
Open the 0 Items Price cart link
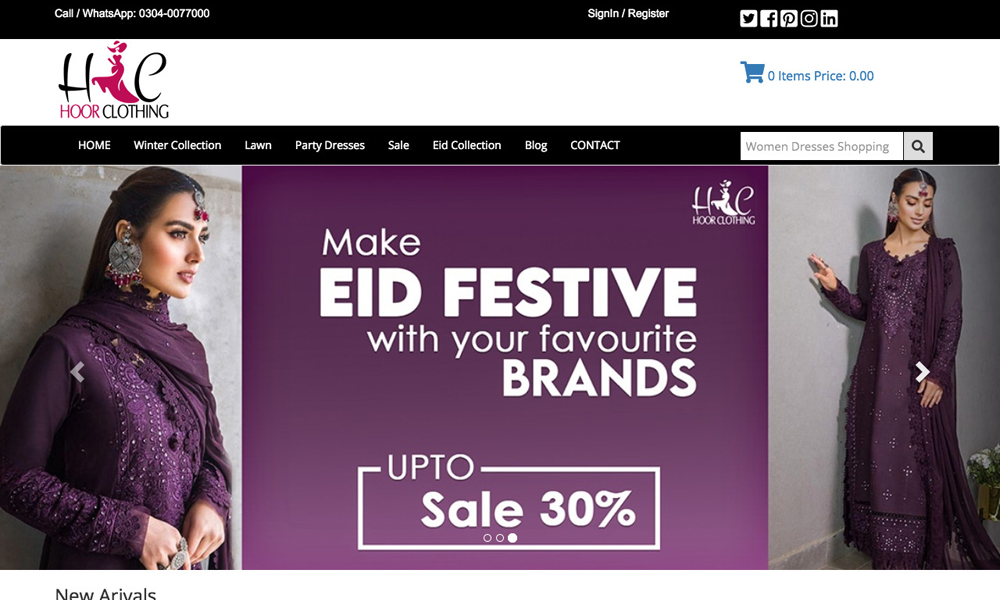pos(820,76)
